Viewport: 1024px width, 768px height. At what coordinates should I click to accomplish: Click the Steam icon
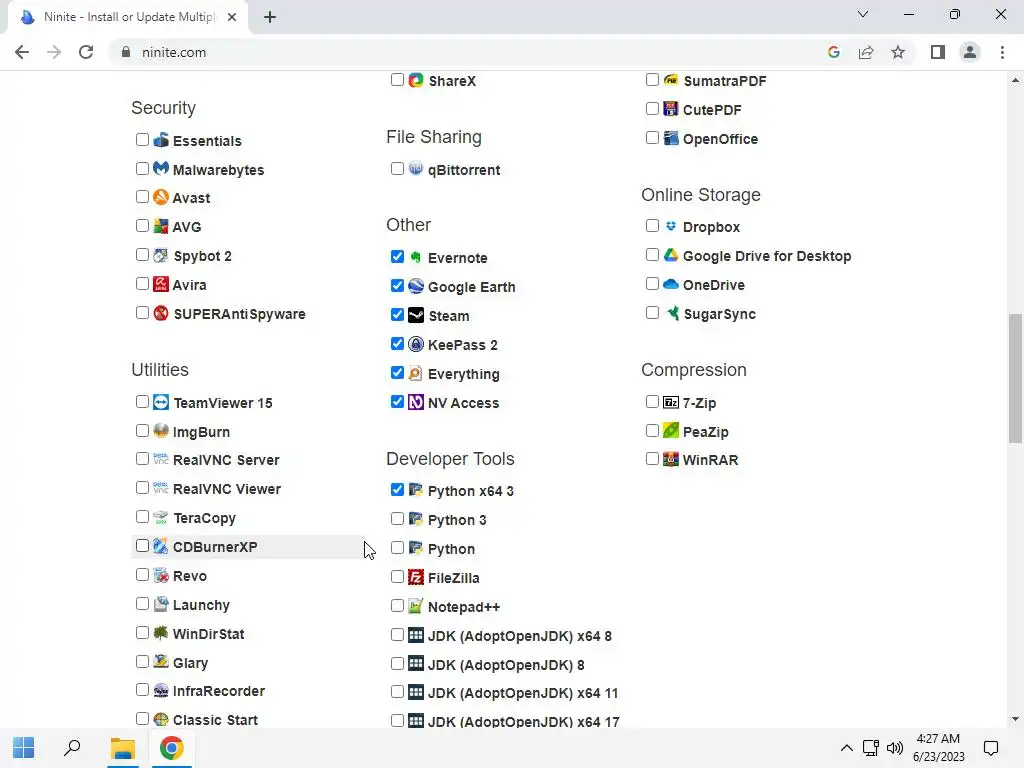tap(416, 315)
